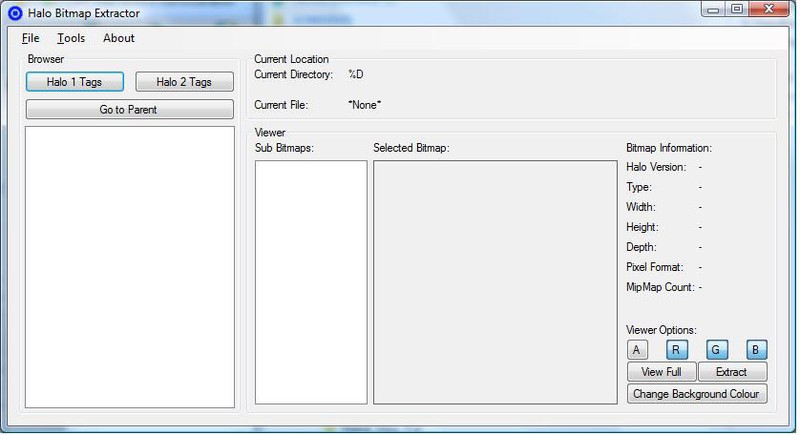Screen dimensions: 800x435
Task: Close the Halo Bitmap Extractor window
Action: click(769, 10)
